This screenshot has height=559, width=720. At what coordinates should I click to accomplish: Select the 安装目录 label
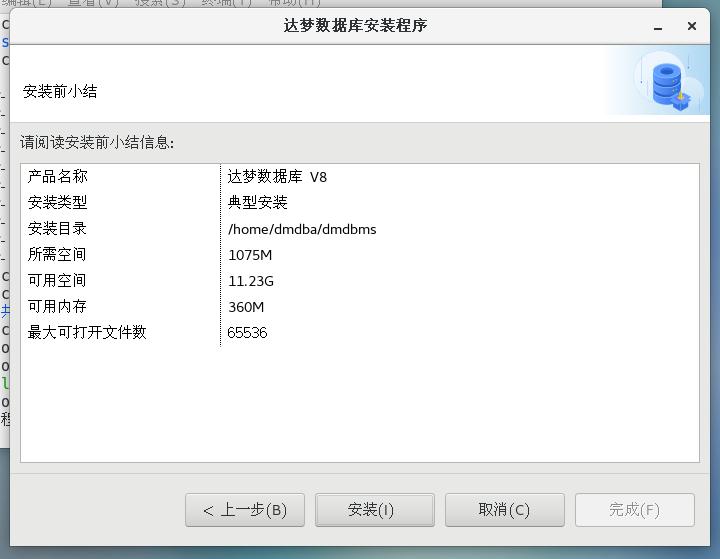click(57, 228)
